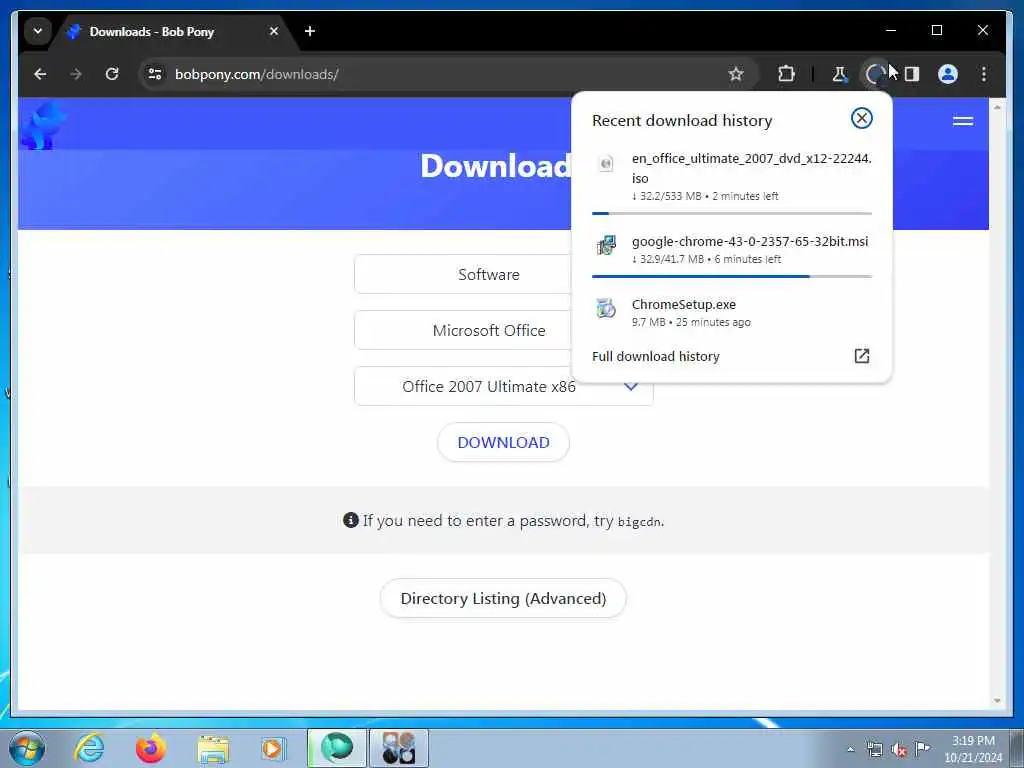Click the chrome msi download progress bar
This screenshot has width=1024, height=768.
(x=731, y=276)
